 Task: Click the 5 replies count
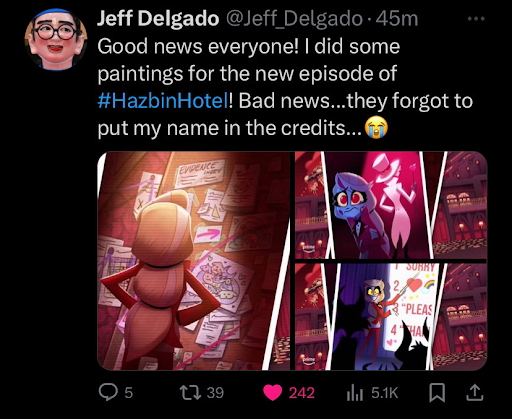coord(129,393)
